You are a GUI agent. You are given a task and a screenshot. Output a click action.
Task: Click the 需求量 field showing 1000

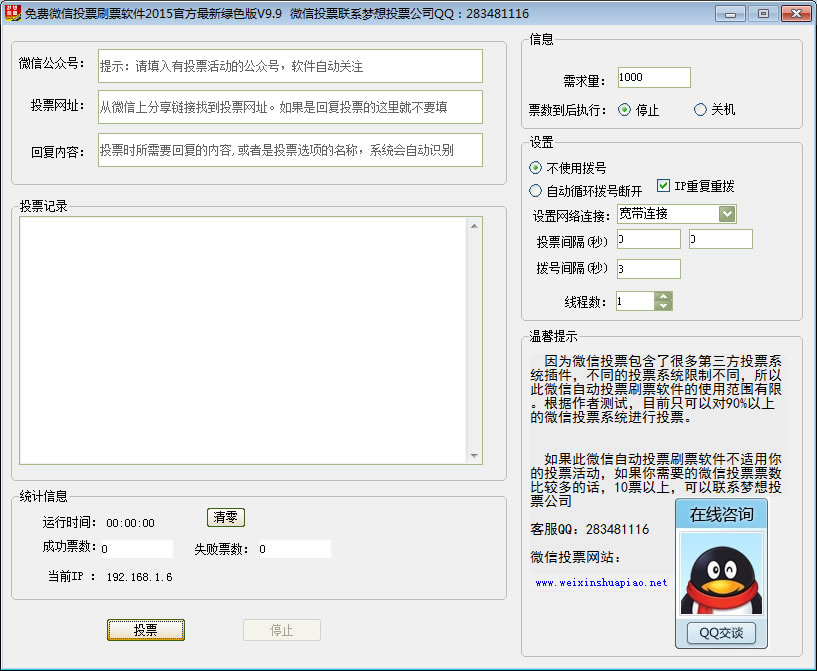coord(654,78)
